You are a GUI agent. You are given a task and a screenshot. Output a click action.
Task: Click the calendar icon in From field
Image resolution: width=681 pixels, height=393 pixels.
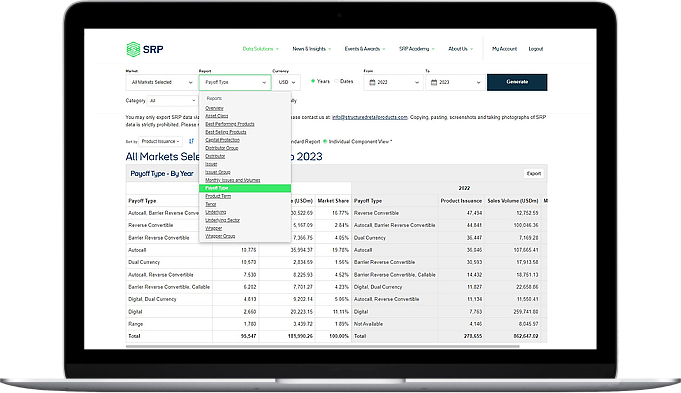tap(372, 82)
